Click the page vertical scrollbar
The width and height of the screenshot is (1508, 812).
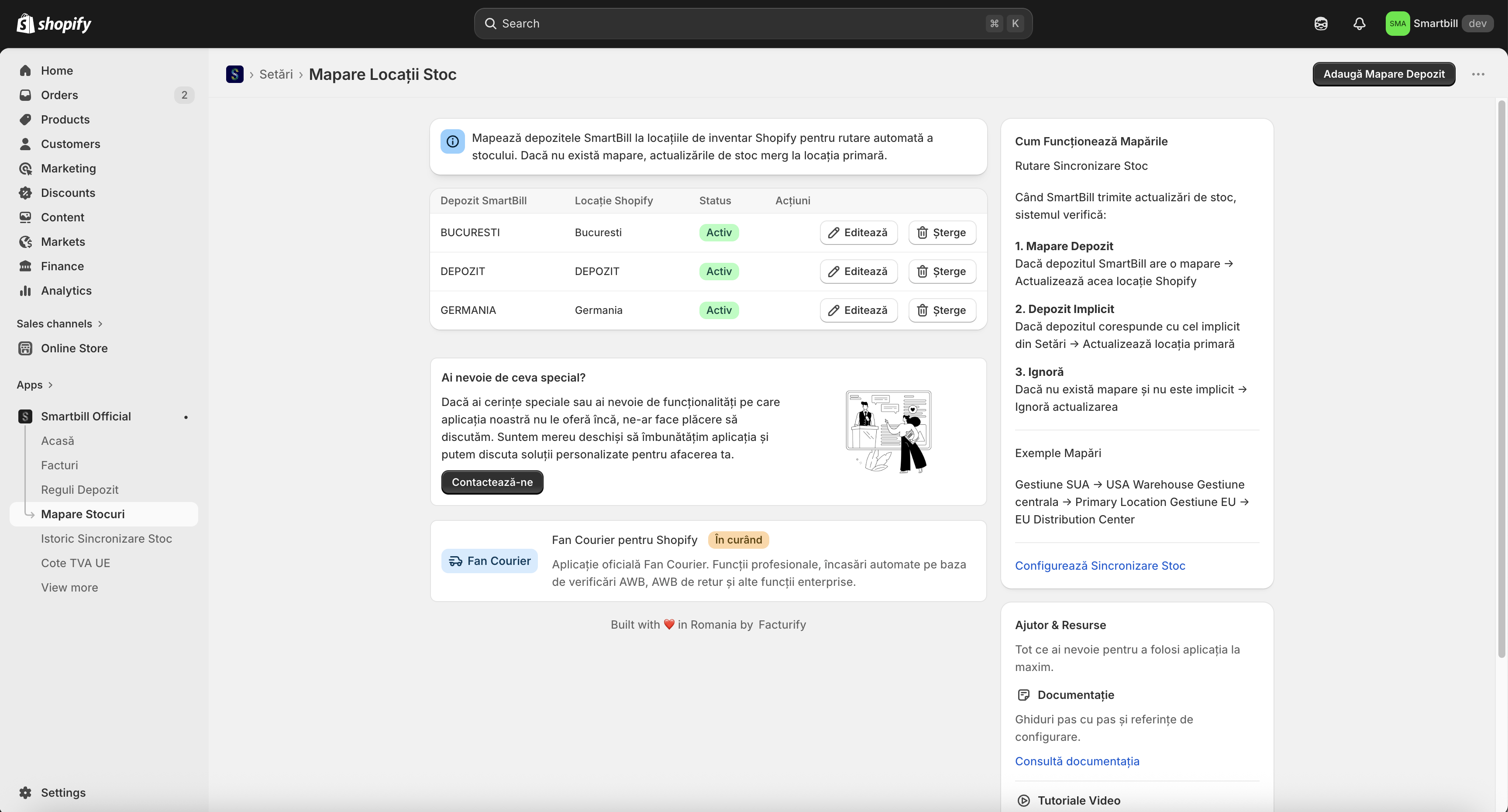1501,378
